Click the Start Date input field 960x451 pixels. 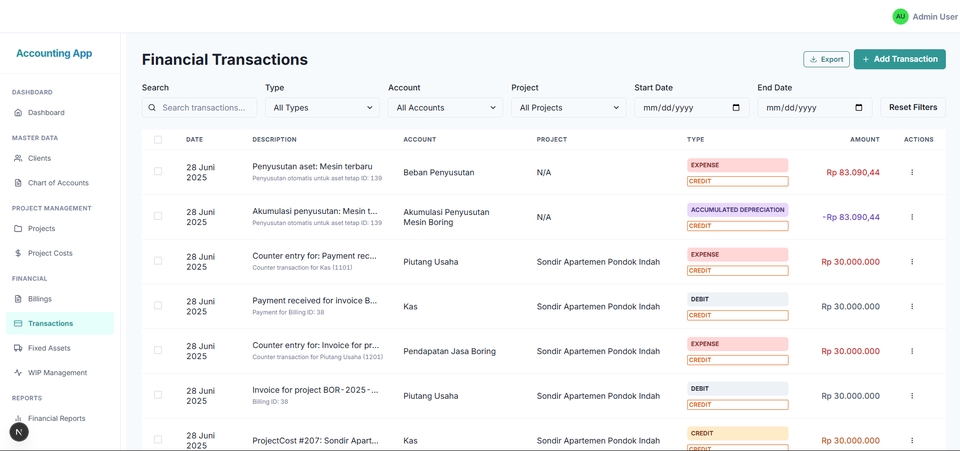tap(692, 108)
